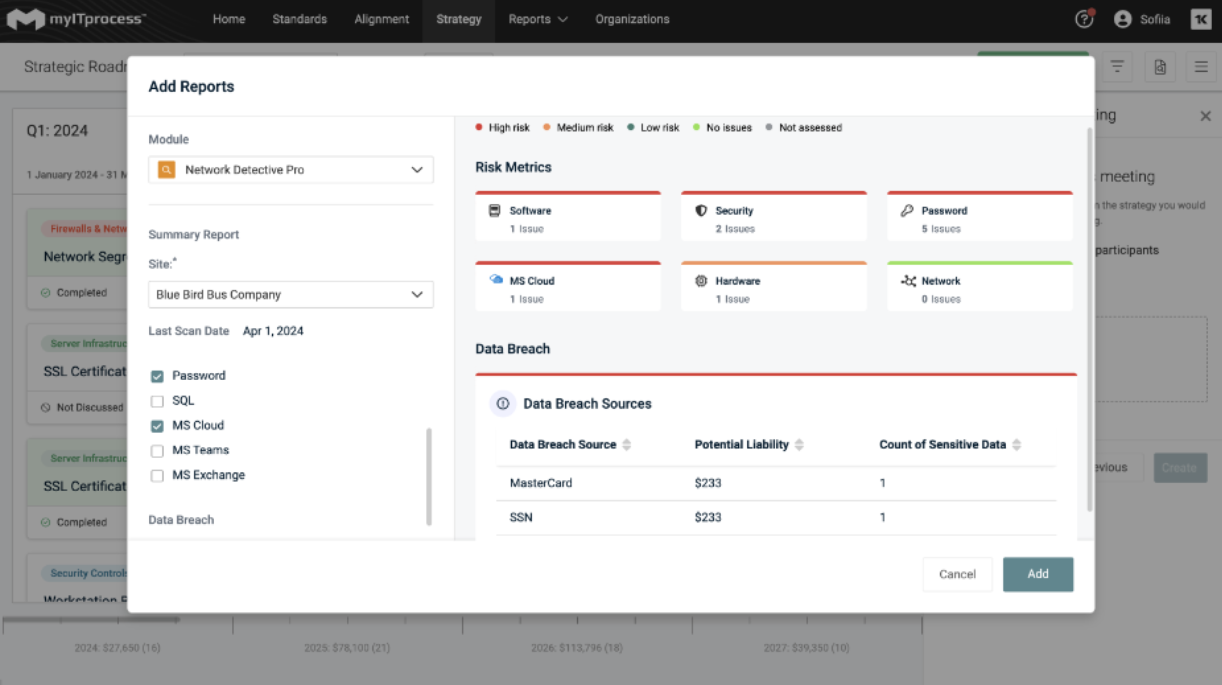This screenshot has height=685, width=1222.
Task: Click the filter icon on the Strategic Roadmap toolbar
Action: pyautogui.click(x=1117, y=67)
